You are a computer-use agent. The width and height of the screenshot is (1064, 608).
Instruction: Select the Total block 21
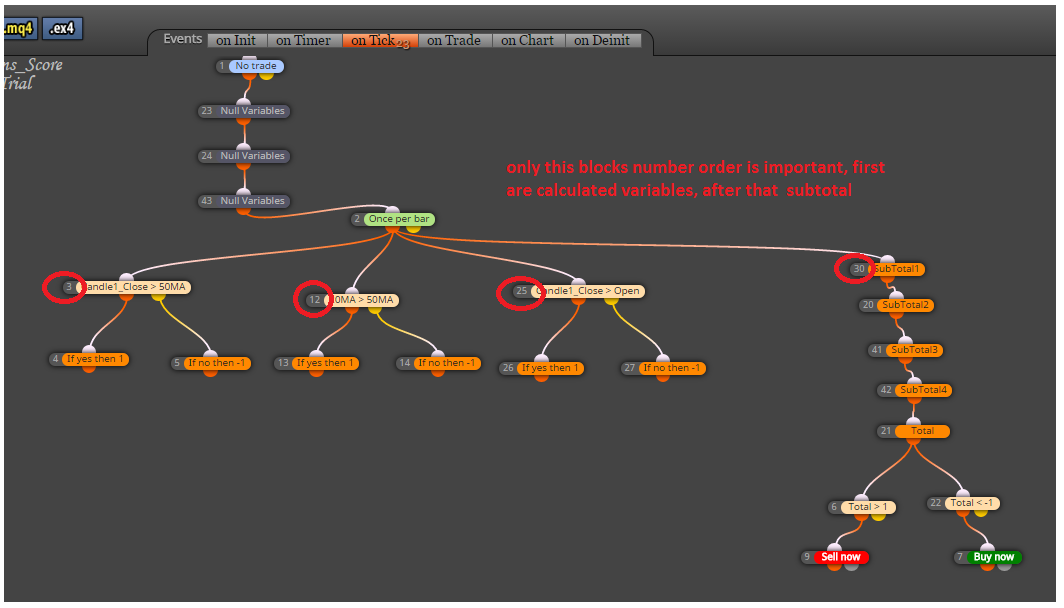(922, 431)
